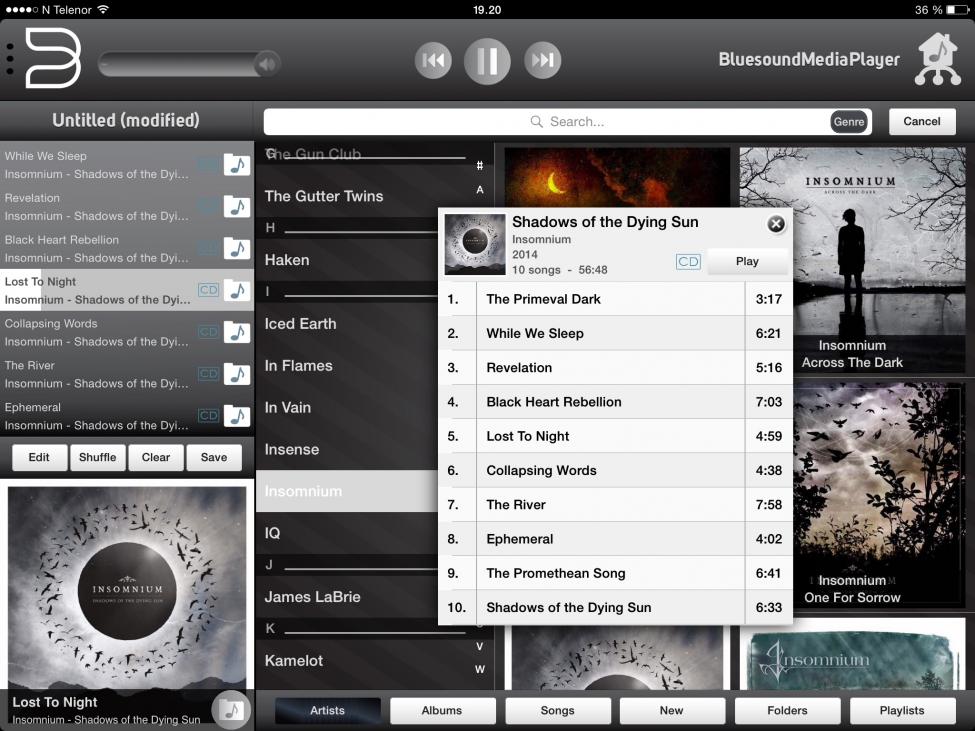Skip to the next track
The image size is (975, 731).
click(542, 60)
